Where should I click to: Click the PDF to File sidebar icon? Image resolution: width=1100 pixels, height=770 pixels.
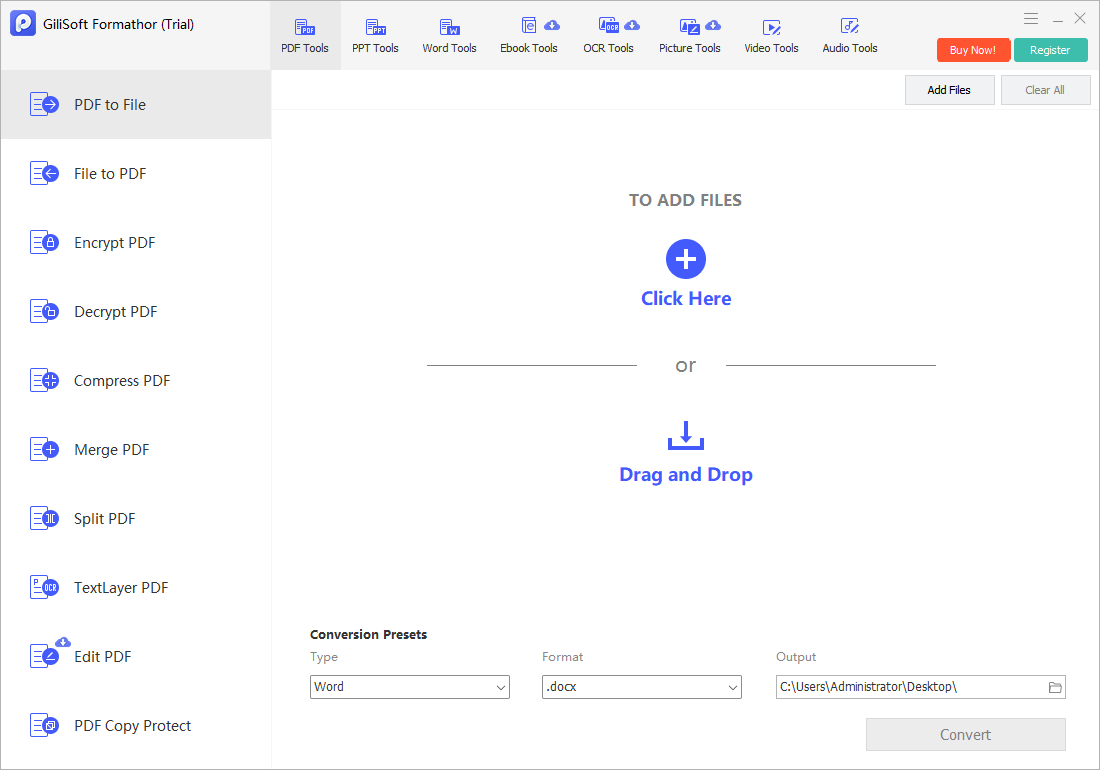[44, 104]
